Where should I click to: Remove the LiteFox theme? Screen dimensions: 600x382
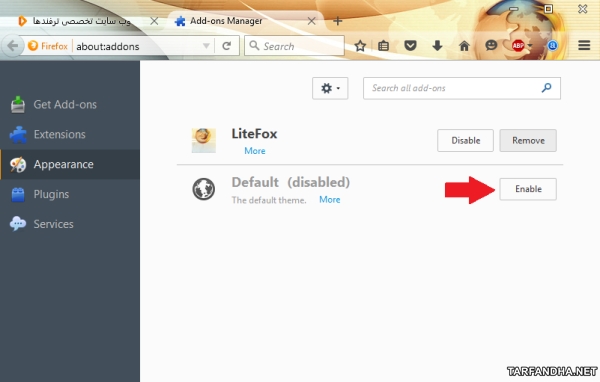(528, 140)
